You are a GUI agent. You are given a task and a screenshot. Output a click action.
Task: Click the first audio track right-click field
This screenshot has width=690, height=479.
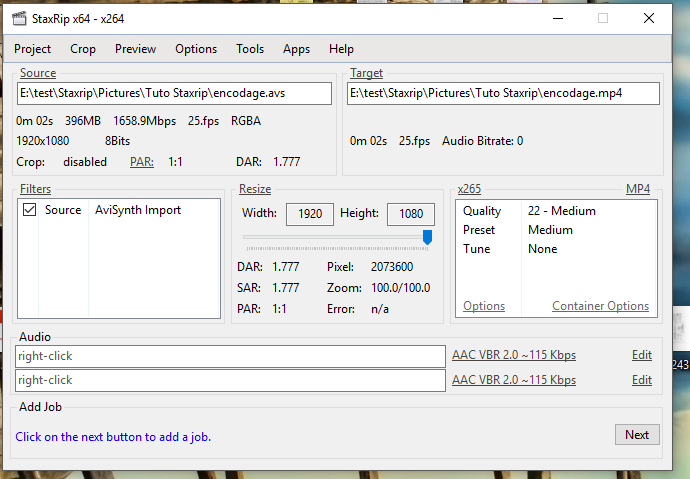(230, 356)
